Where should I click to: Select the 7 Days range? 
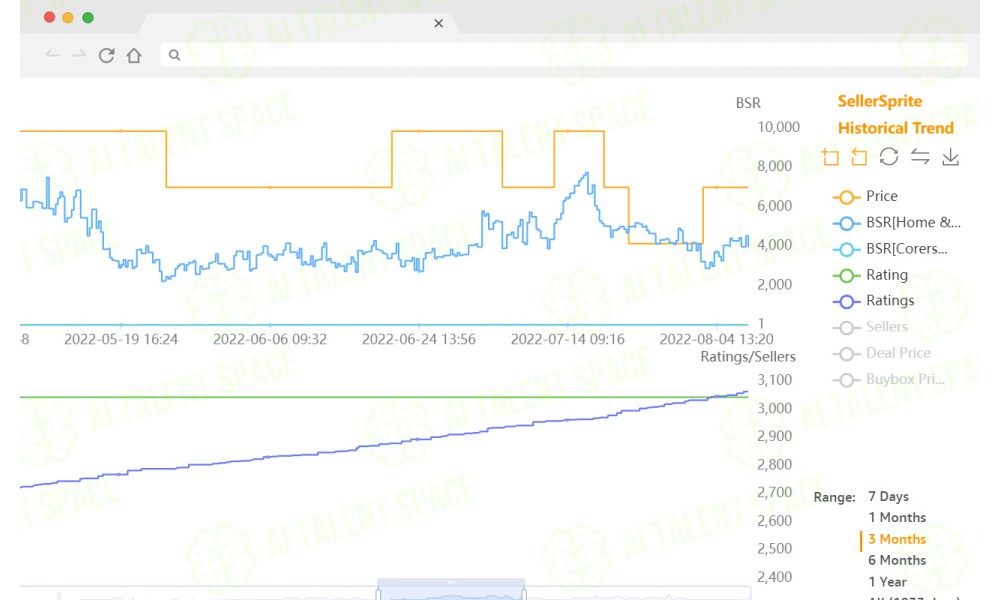coord(888,497)
